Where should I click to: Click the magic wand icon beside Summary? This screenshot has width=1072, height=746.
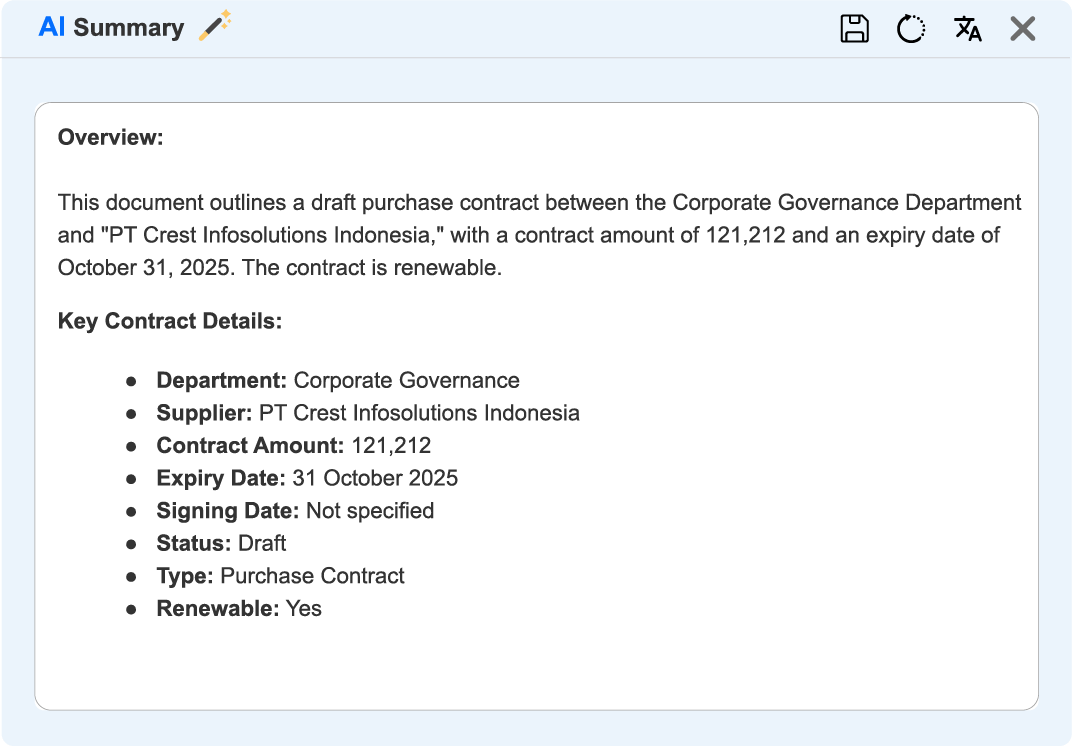click(x=214, y=26)
